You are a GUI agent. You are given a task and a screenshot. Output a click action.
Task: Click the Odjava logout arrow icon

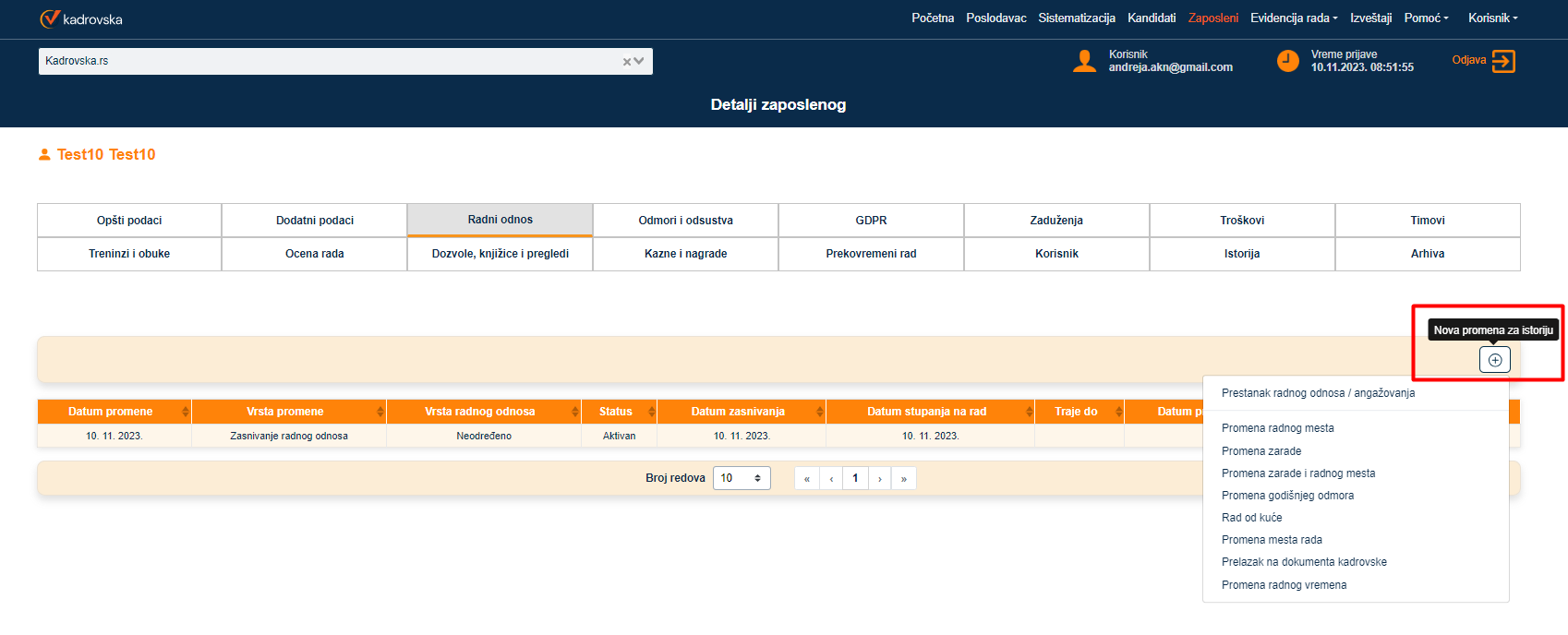pos(1503,61)
